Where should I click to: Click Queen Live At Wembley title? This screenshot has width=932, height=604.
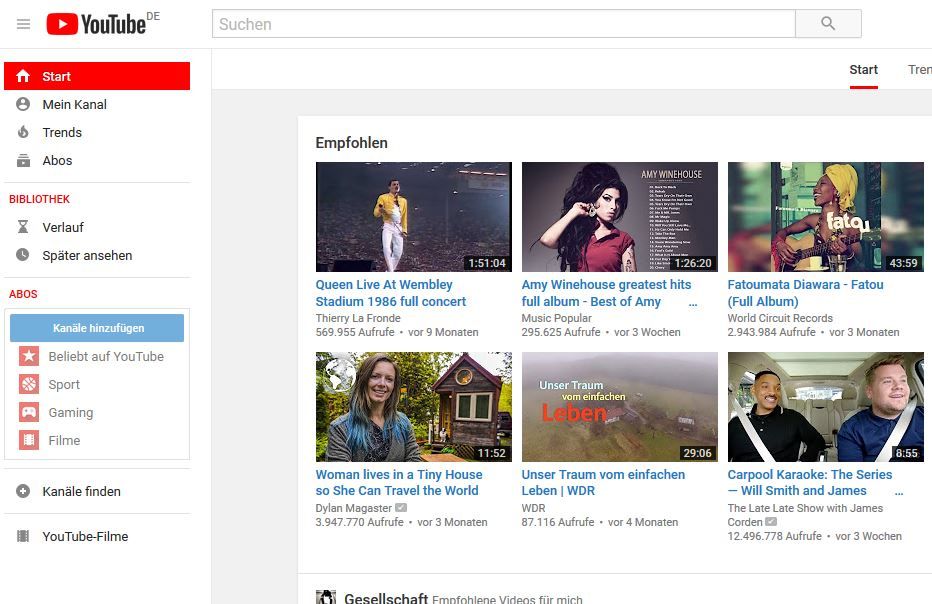coord(391,293)
